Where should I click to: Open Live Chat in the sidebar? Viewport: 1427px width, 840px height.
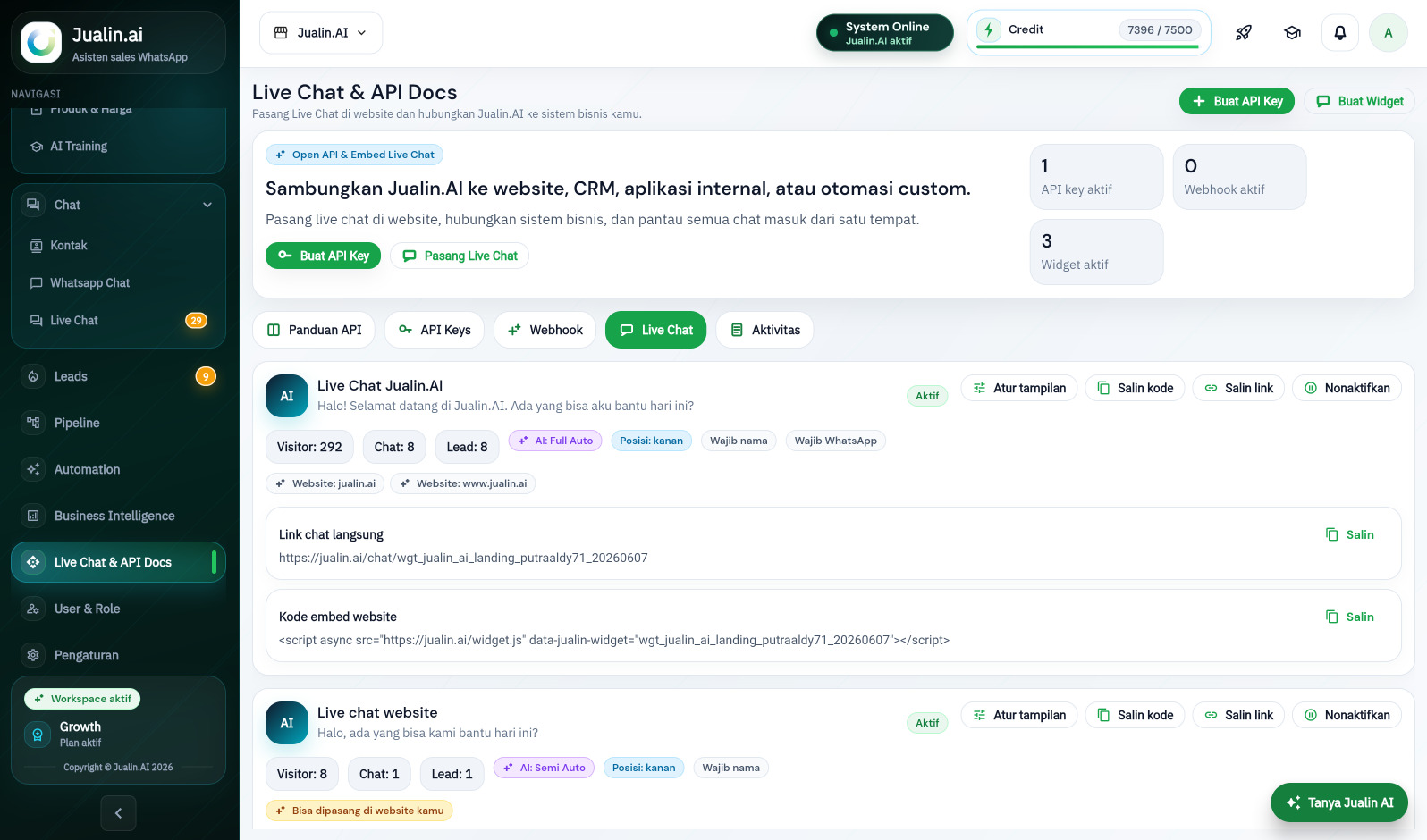(118, 321)
